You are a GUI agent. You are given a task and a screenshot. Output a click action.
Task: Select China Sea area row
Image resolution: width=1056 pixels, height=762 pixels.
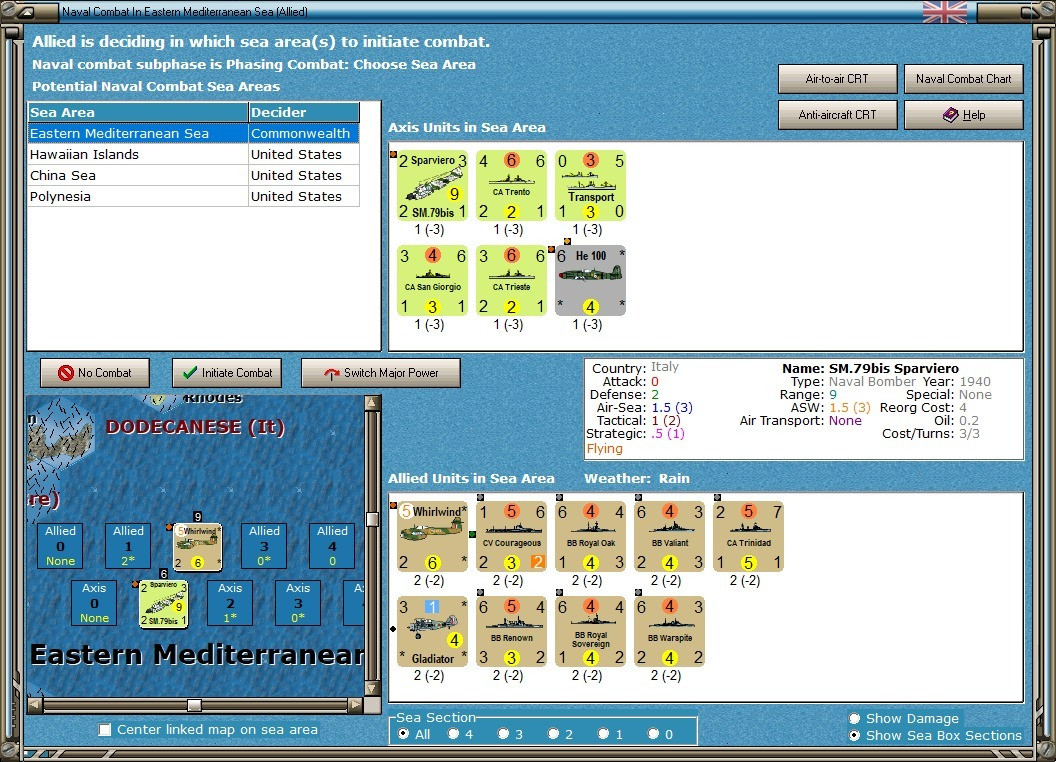tap(193, 175)
